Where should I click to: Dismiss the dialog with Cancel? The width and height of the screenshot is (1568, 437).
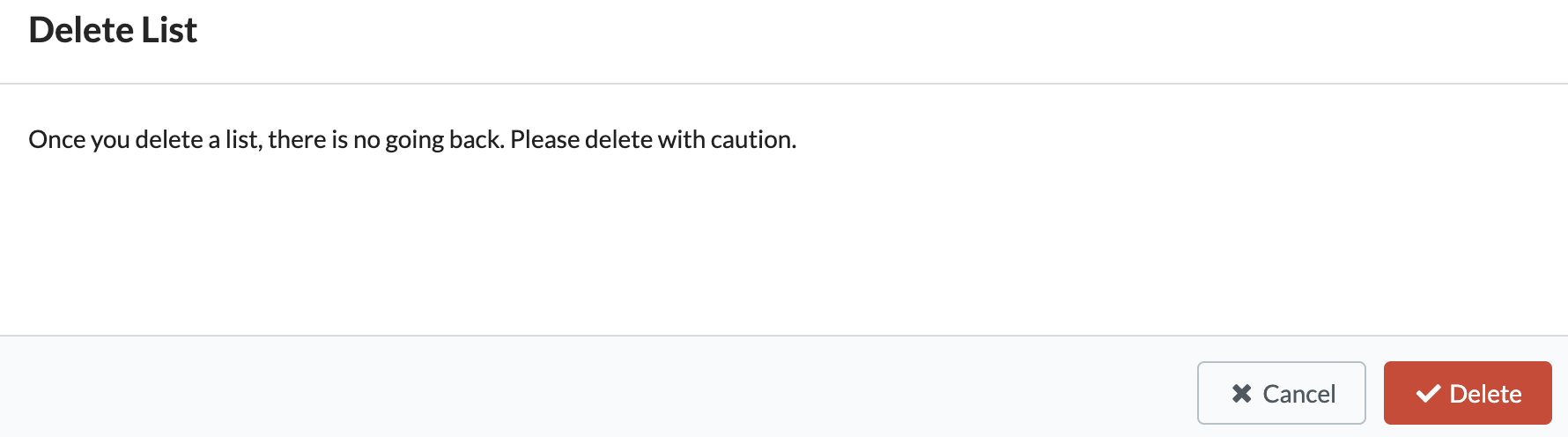tap(1282, 393)
